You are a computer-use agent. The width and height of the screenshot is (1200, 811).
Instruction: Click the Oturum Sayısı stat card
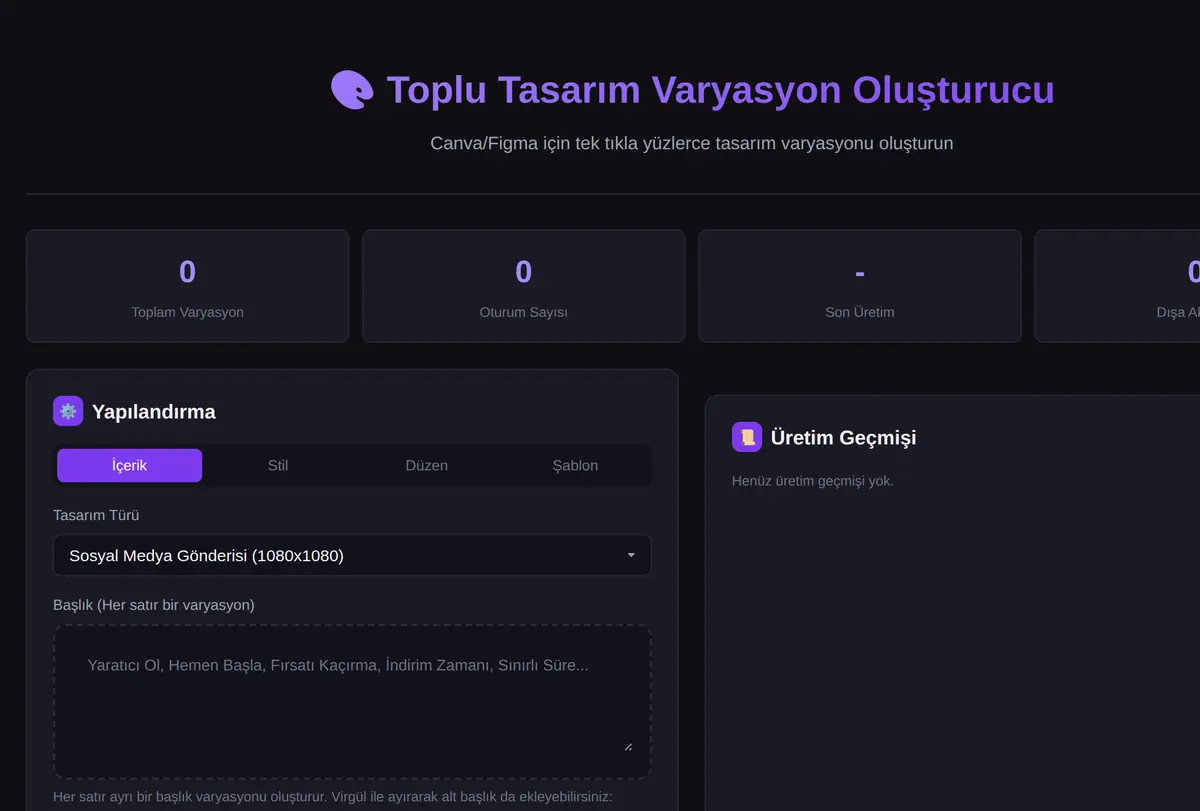click(523, 286)
